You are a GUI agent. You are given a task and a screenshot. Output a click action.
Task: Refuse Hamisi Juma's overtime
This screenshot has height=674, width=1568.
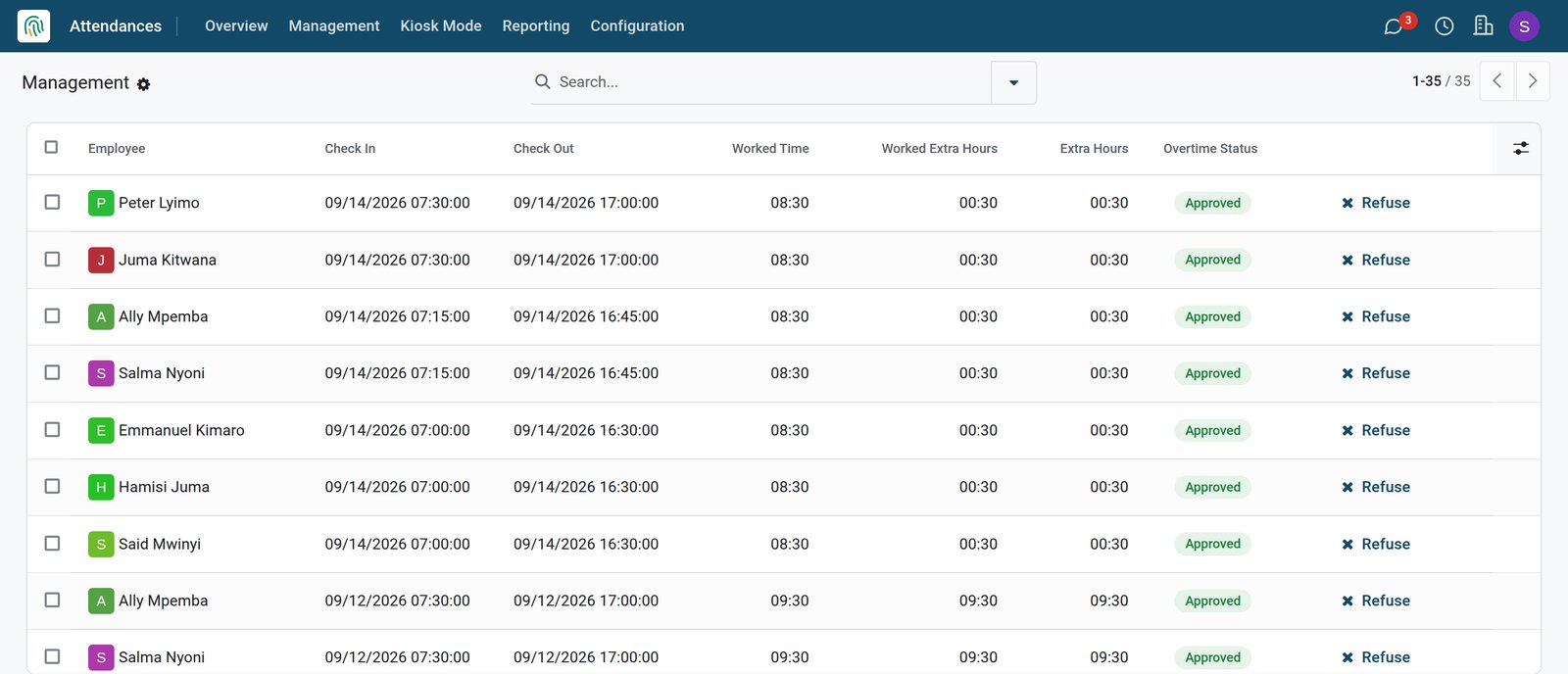click(x=1376, y=487)
